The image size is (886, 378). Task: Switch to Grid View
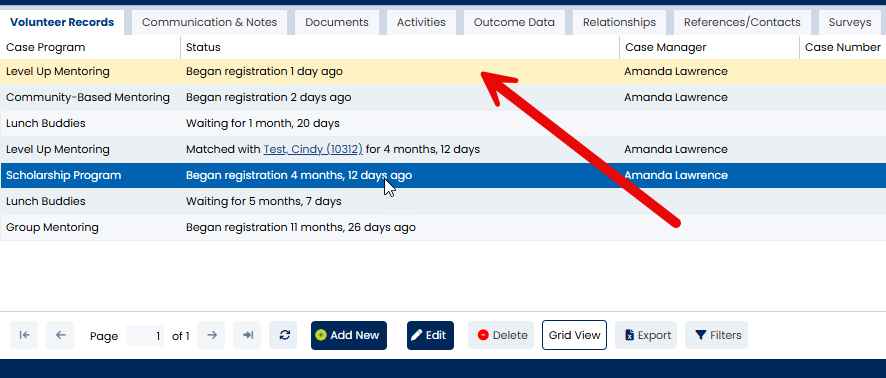click(574, 335)
